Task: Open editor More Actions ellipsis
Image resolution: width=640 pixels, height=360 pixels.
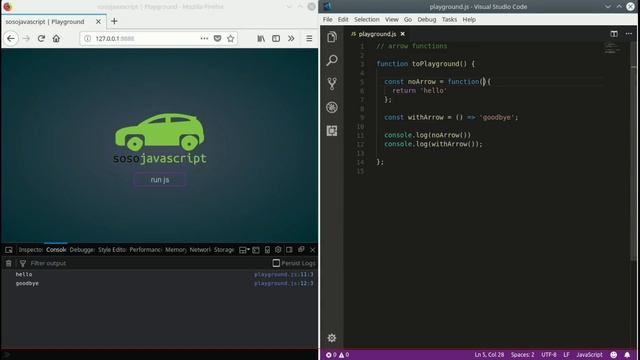Action: click(629, 34)
